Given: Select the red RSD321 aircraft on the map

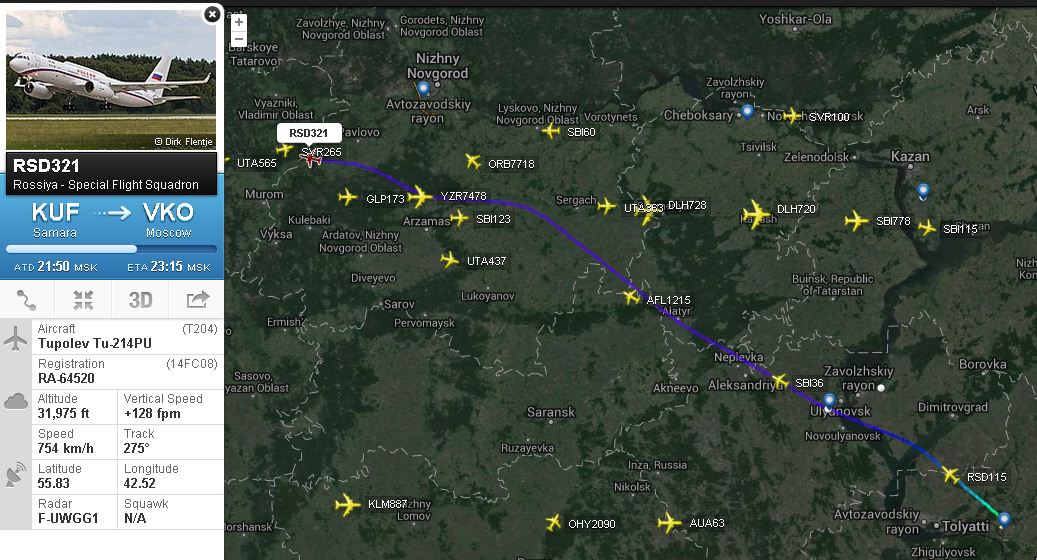Looking at the screenshot, I should coord(311,159).
